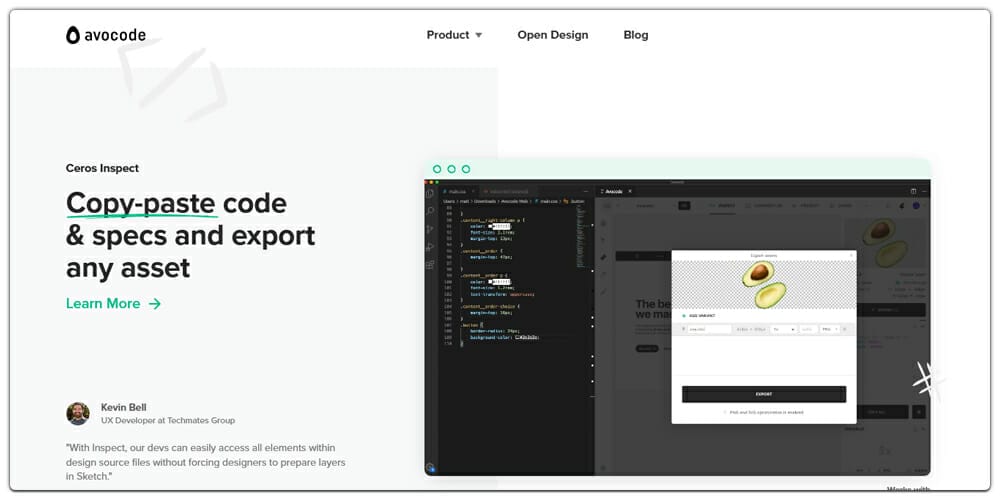Click the "Copy-paste code" headline
Viewport: 1000px width, 500px height.
[176, 203]
